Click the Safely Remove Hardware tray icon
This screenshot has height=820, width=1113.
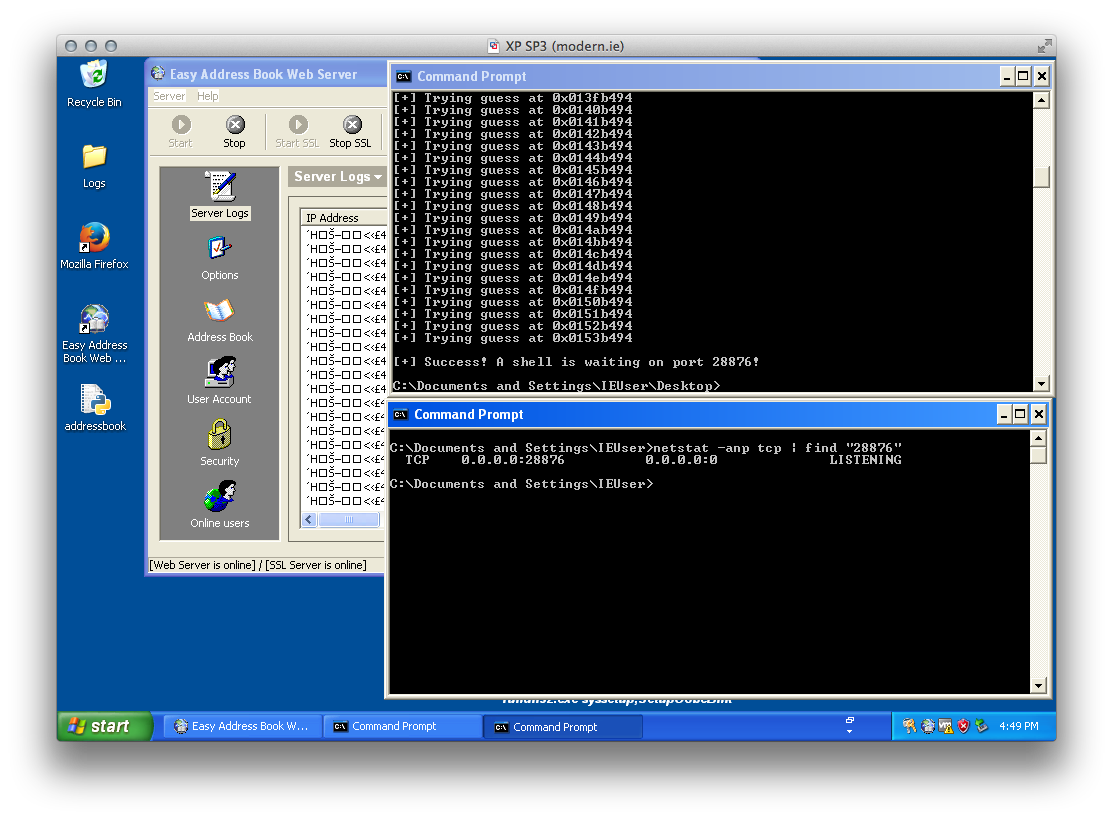[x=982, y=726]
